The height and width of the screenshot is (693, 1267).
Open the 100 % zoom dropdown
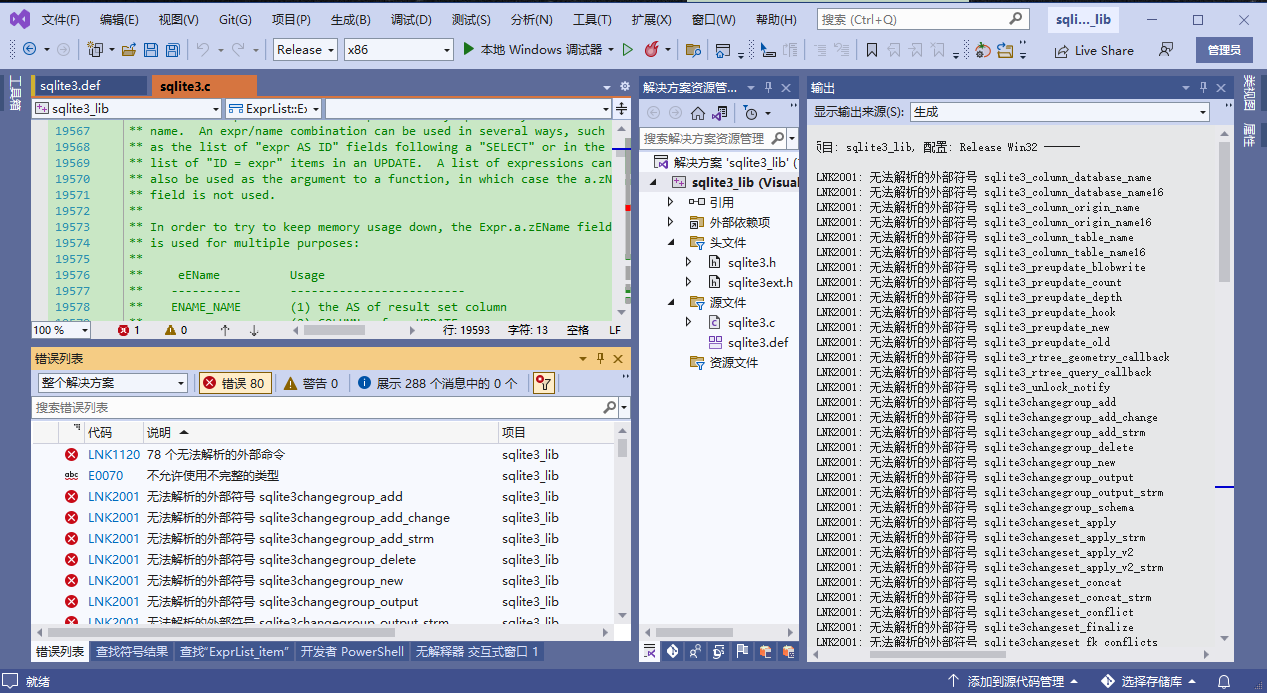[x=62, y=330]
